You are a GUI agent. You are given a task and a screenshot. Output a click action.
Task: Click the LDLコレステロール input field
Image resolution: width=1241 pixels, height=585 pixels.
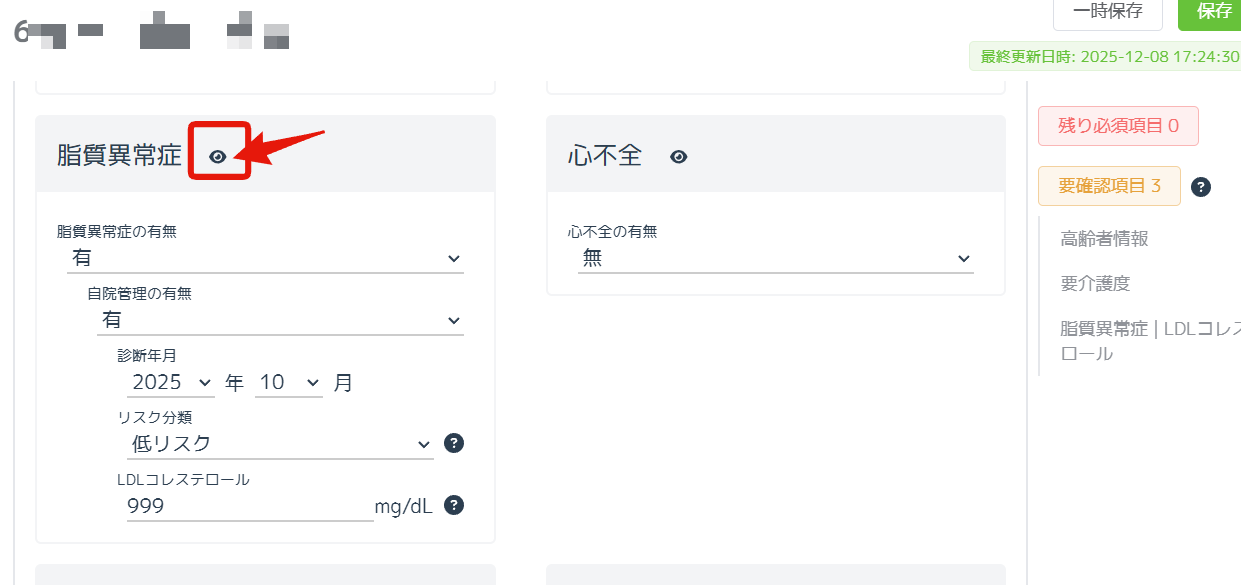[x=249, y=506]
